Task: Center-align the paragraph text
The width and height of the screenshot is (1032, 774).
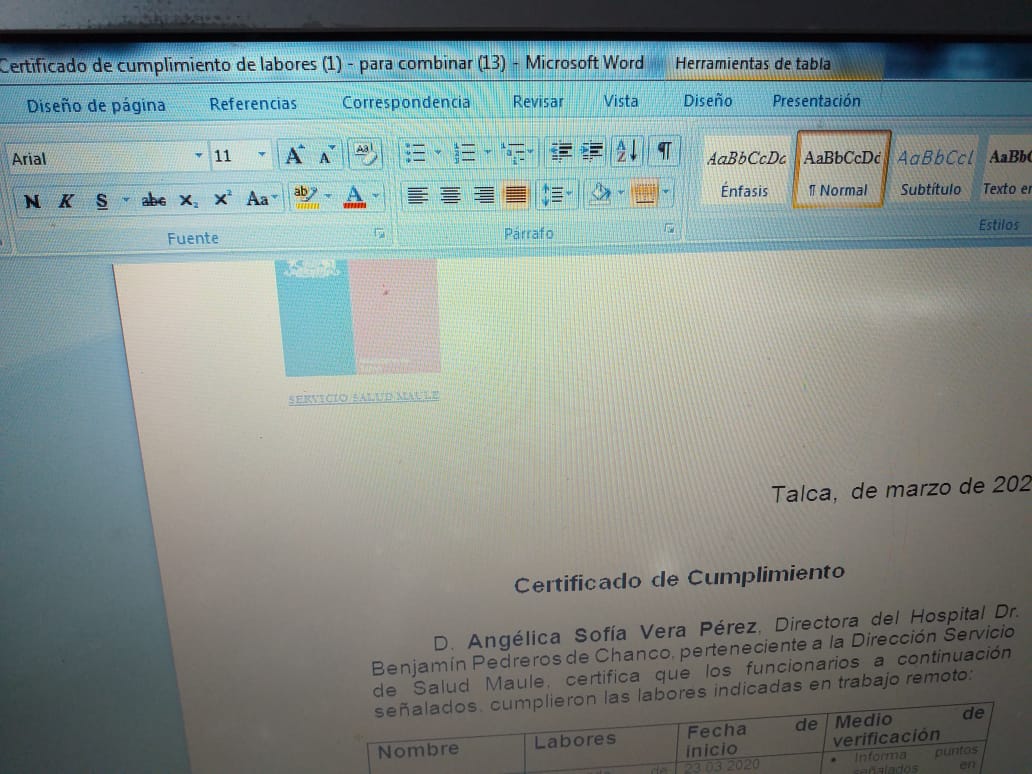Action: pos(451,196)
